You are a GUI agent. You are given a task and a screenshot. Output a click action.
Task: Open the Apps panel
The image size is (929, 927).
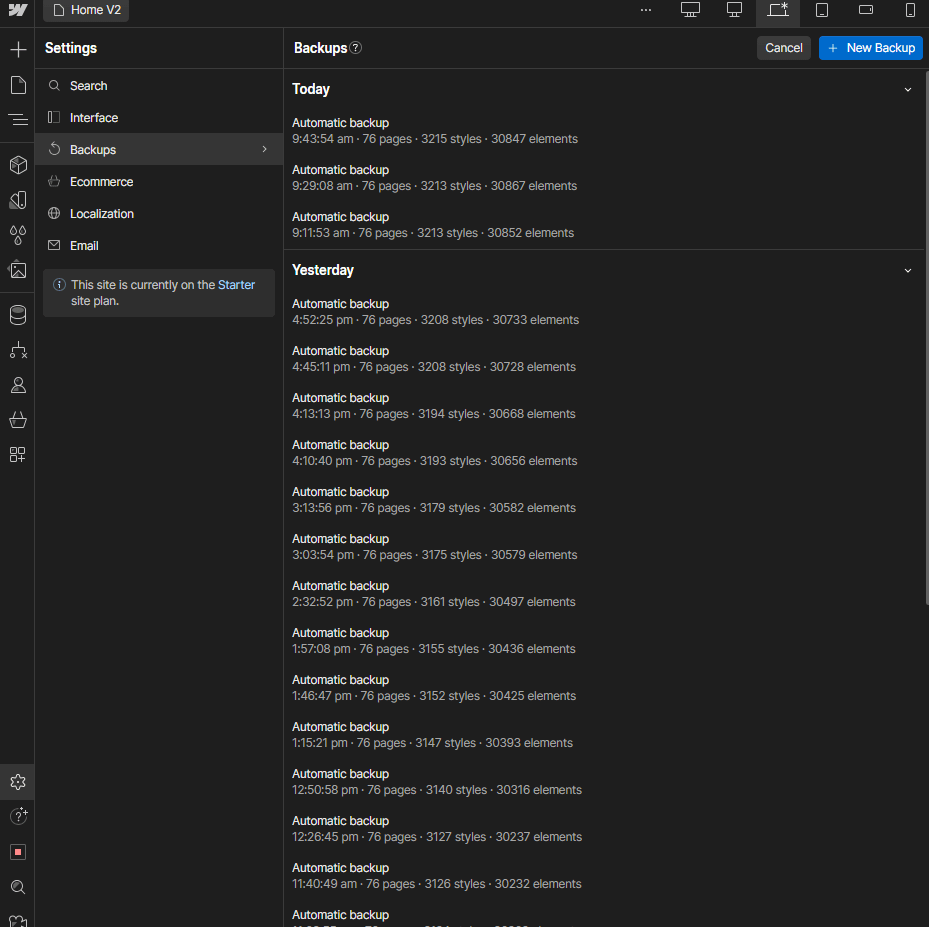click(x=17, y=455)
